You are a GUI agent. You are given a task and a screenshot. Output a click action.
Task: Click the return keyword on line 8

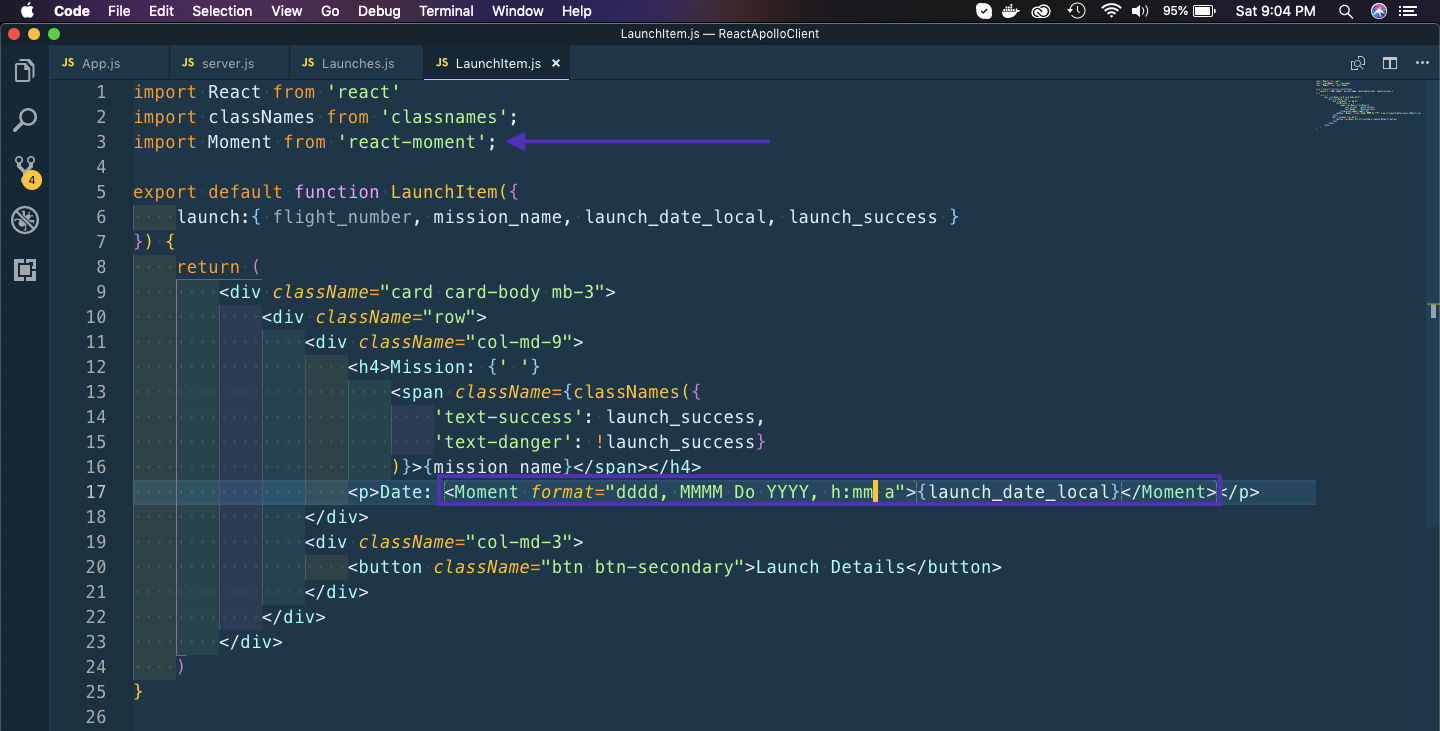208,267
